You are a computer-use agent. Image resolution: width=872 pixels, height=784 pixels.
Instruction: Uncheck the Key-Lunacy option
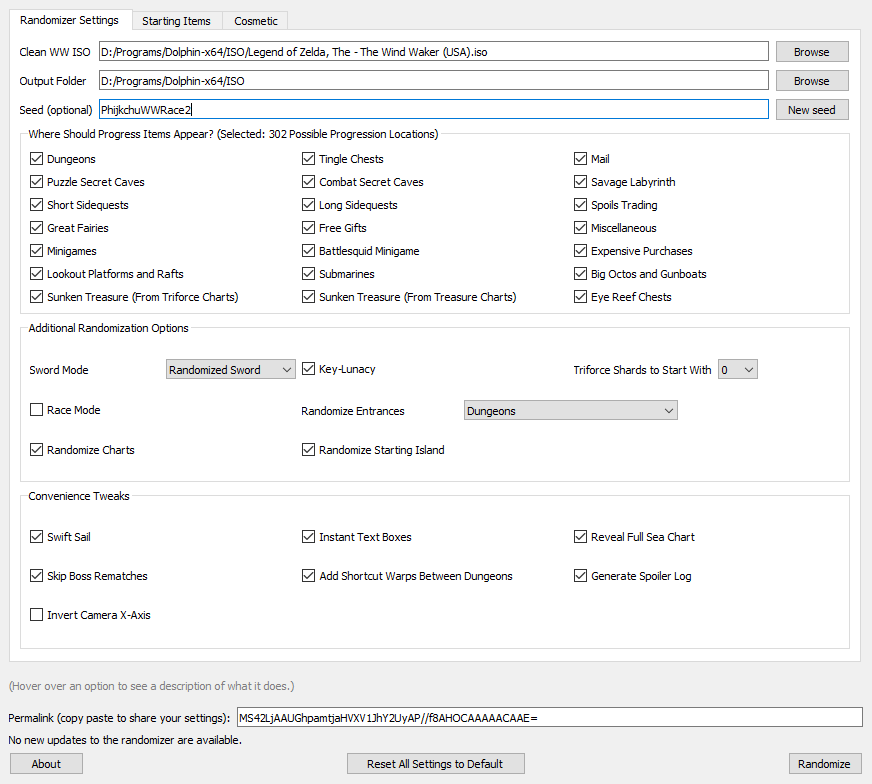[x=308, y=369]
